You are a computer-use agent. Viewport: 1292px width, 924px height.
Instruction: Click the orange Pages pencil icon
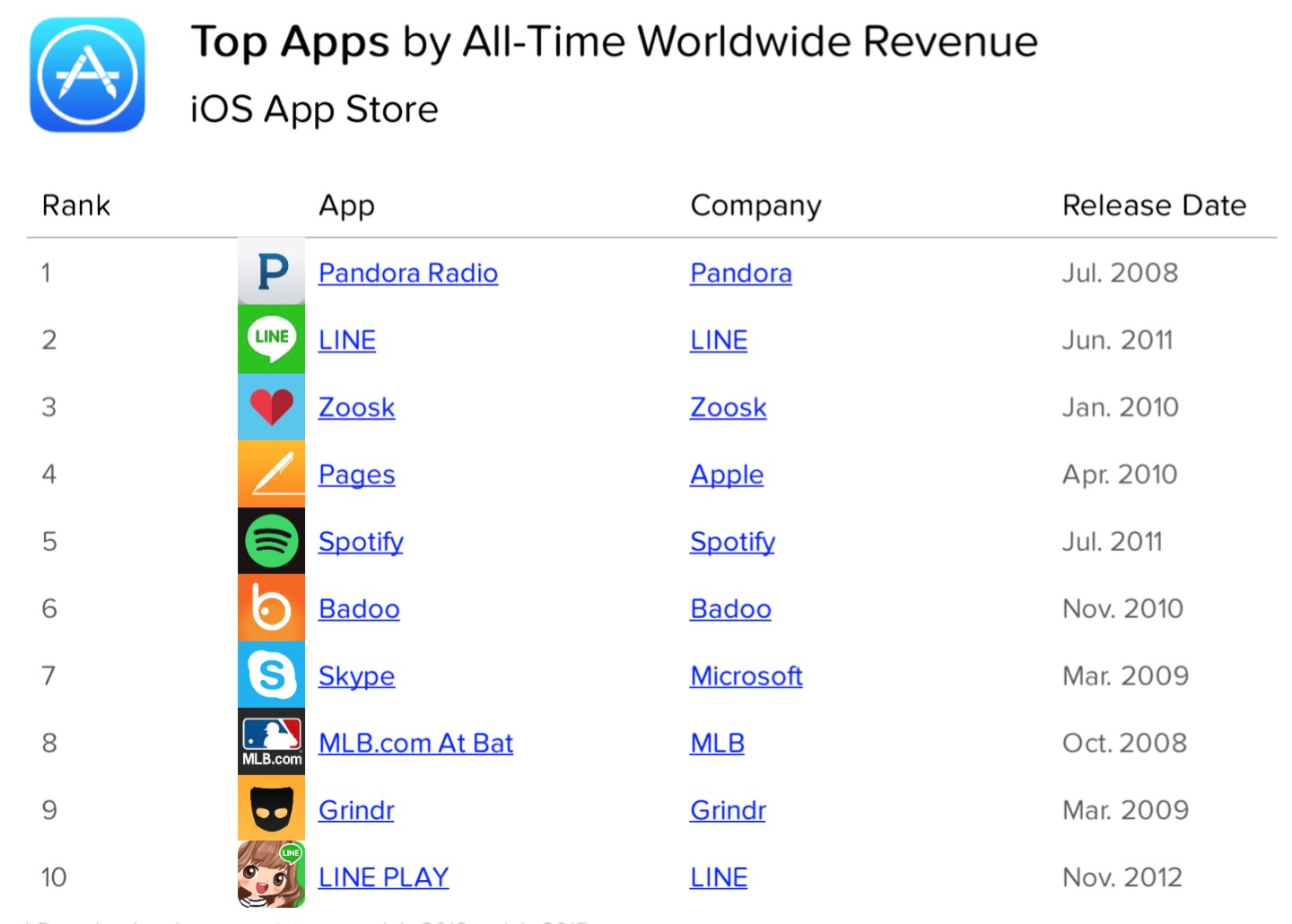tap(271, 474)
